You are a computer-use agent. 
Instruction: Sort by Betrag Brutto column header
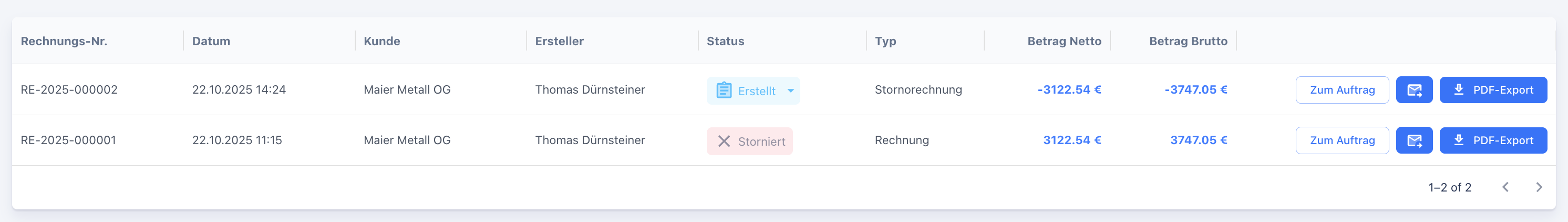(1188, 42)
